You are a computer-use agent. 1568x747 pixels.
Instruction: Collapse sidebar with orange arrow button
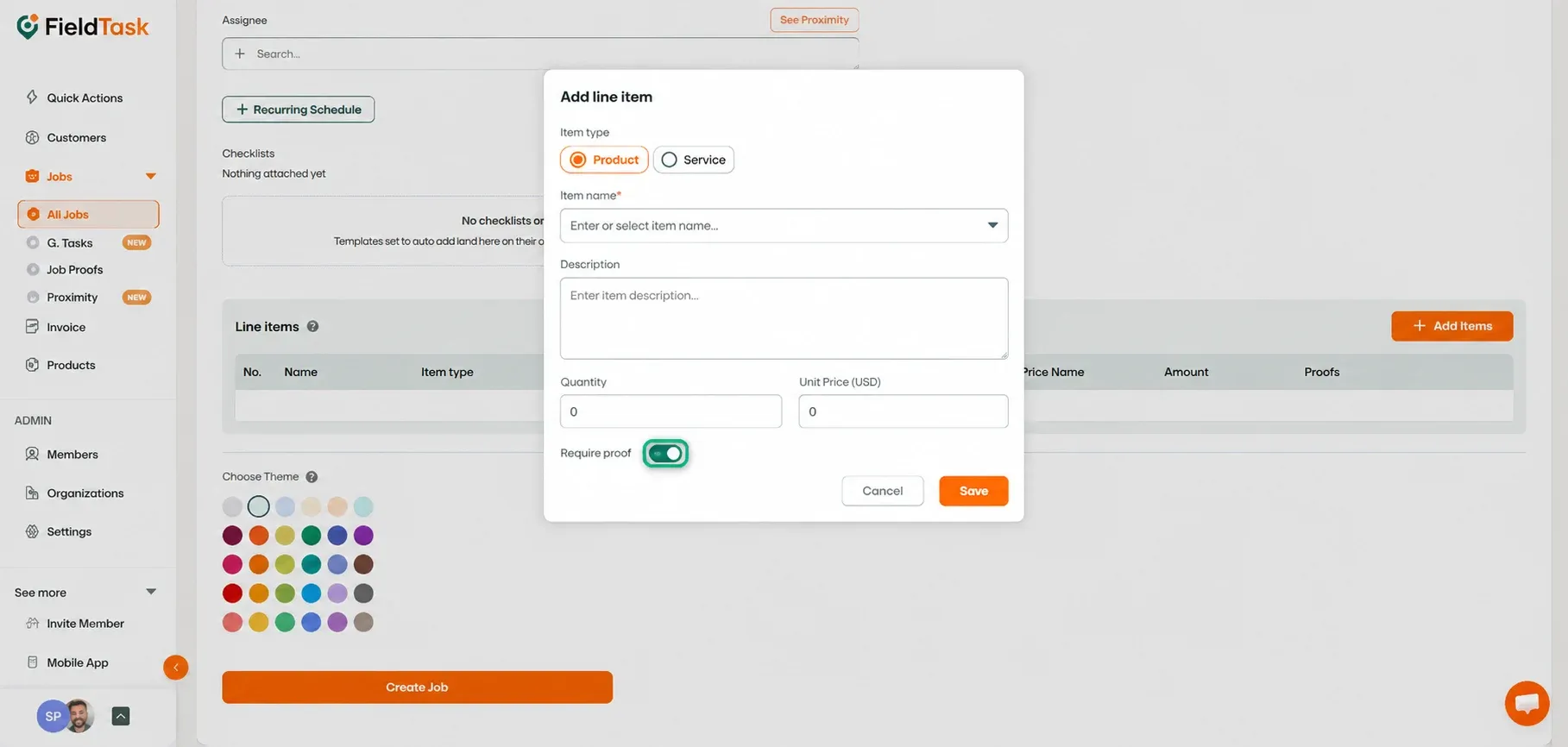click(x=175, y=667)
